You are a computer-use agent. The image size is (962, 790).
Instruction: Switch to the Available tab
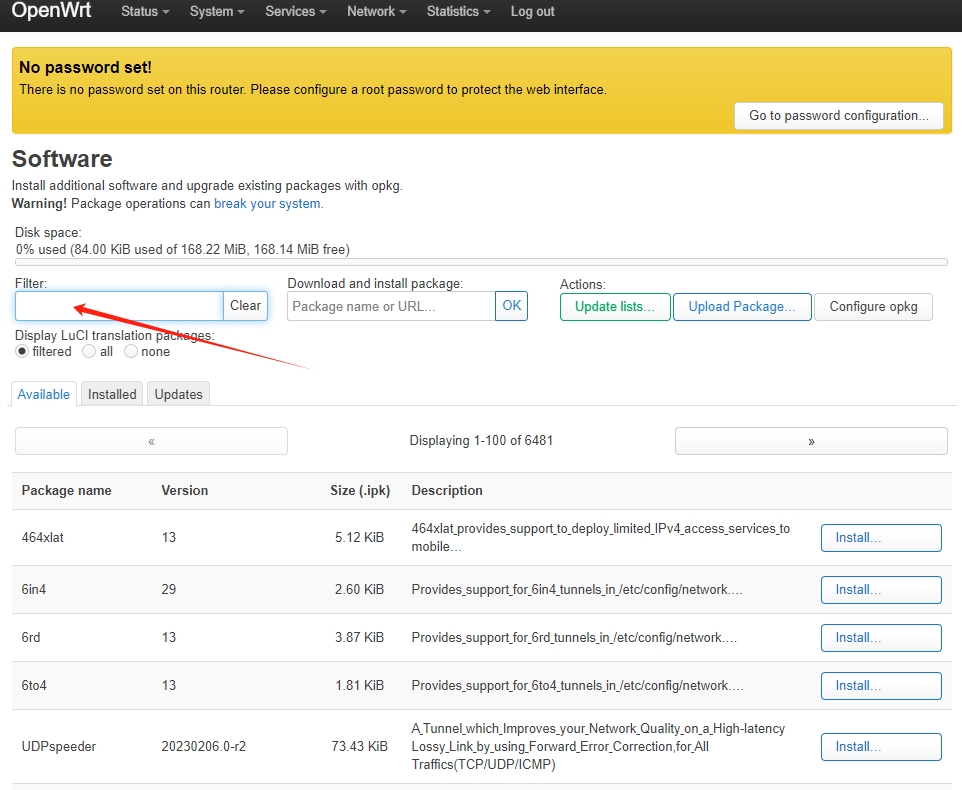[x=44, y=394]
